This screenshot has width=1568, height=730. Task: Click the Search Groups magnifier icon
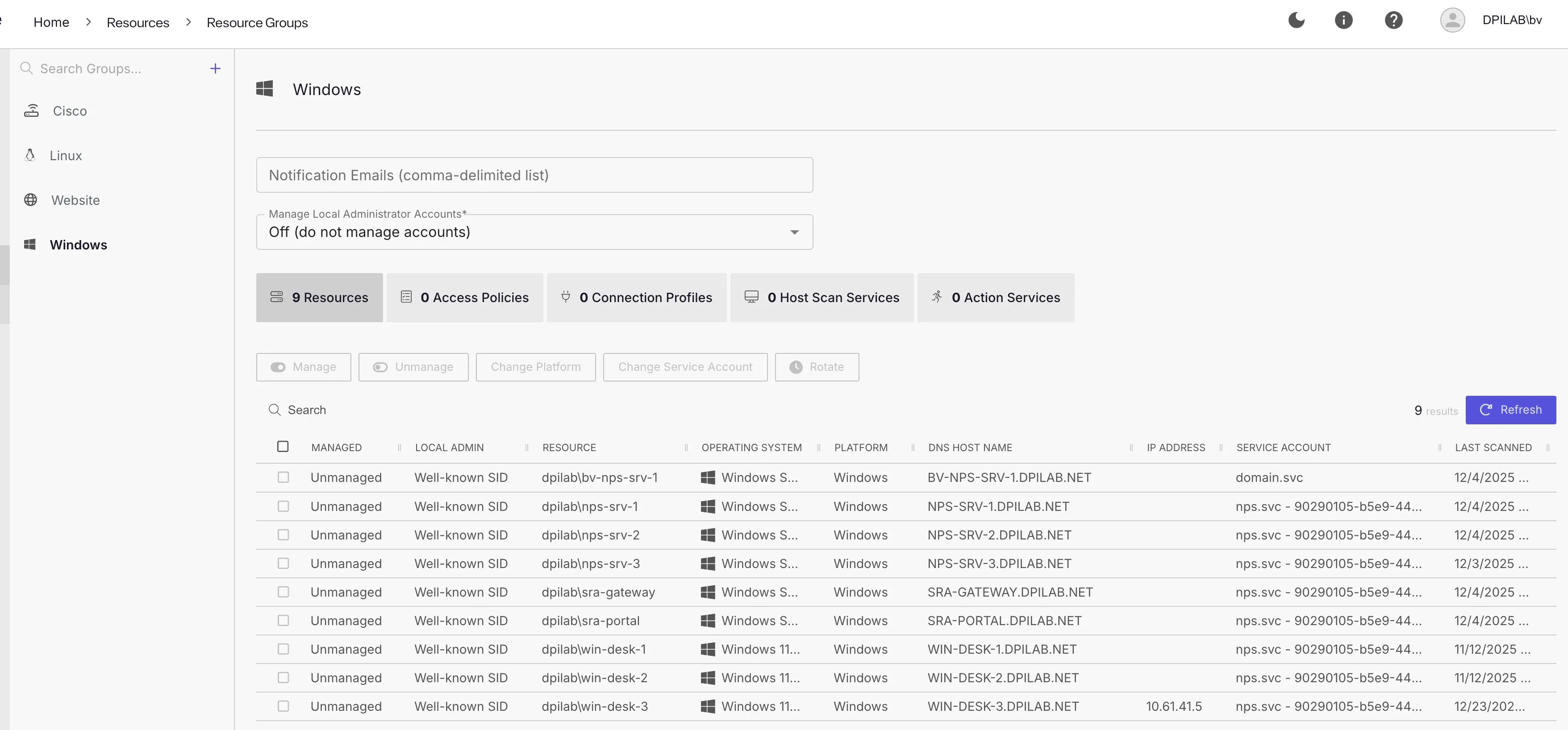pos(26,68)
